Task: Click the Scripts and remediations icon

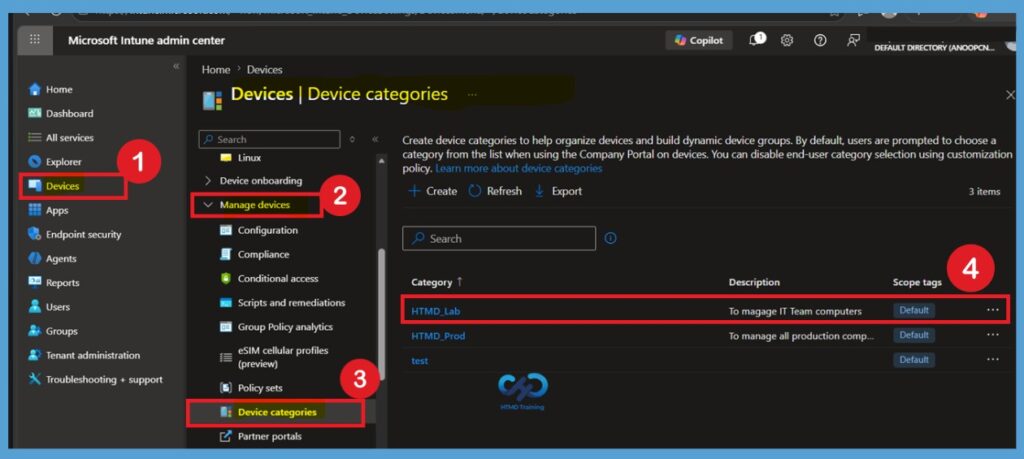Action: tap(226, 303)
